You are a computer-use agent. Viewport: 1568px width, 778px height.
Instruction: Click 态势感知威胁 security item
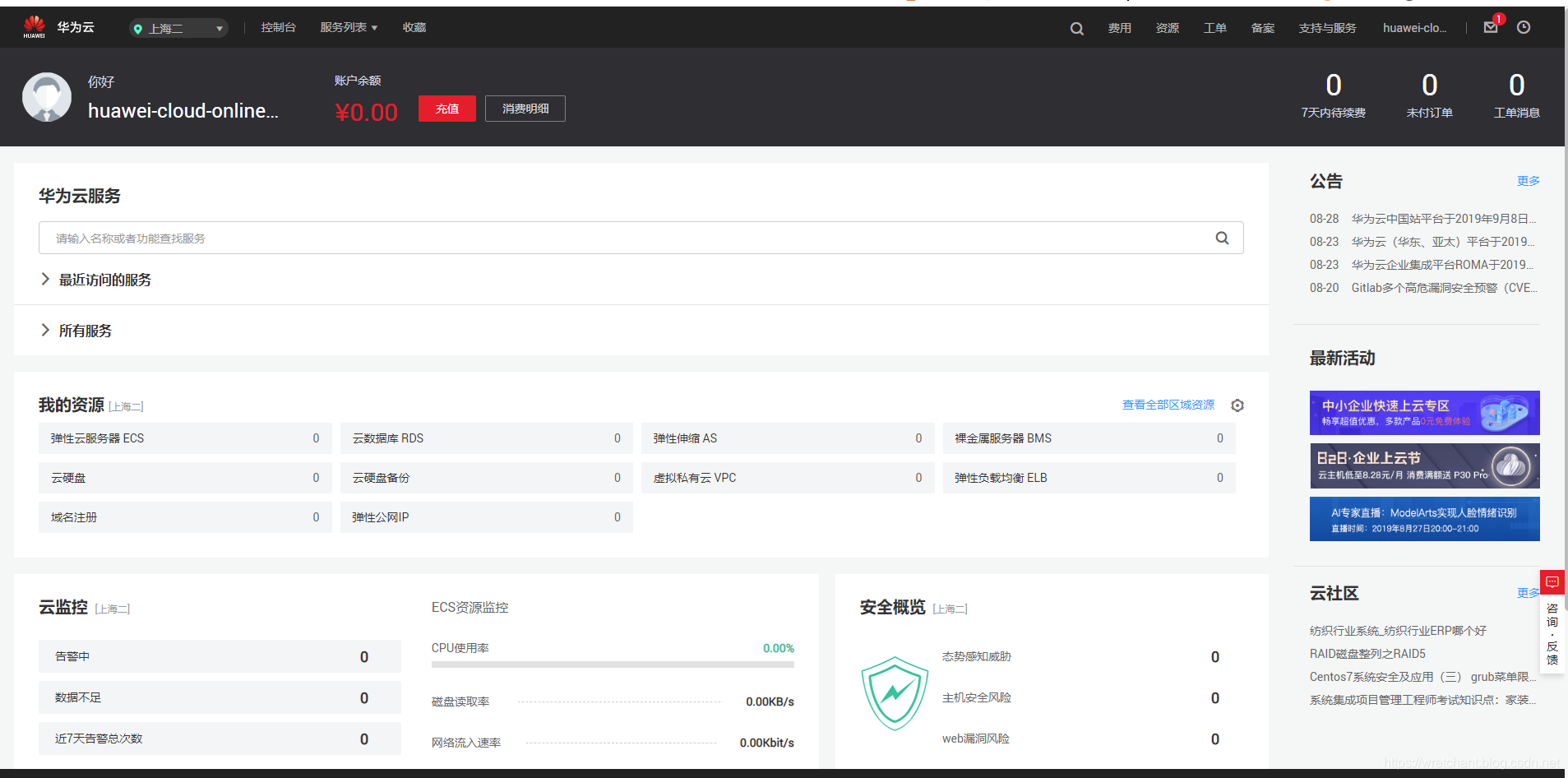coord(977,656)
